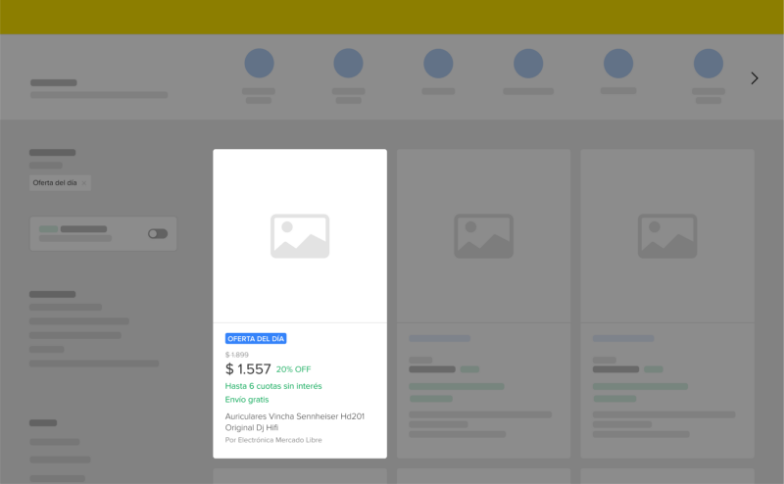Open the middle product card's image placeholder

point(484,236)
